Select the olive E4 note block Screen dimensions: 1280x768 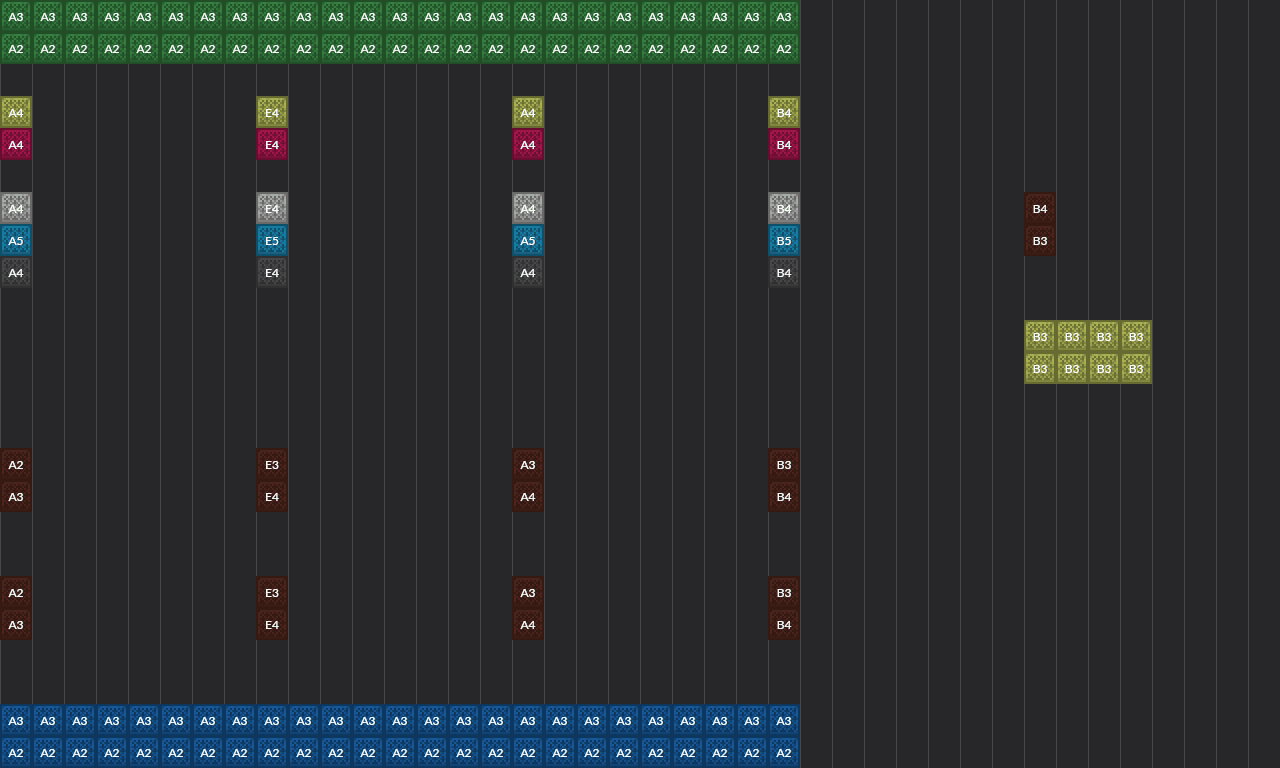pyautogui.click(x=272, y=112)
